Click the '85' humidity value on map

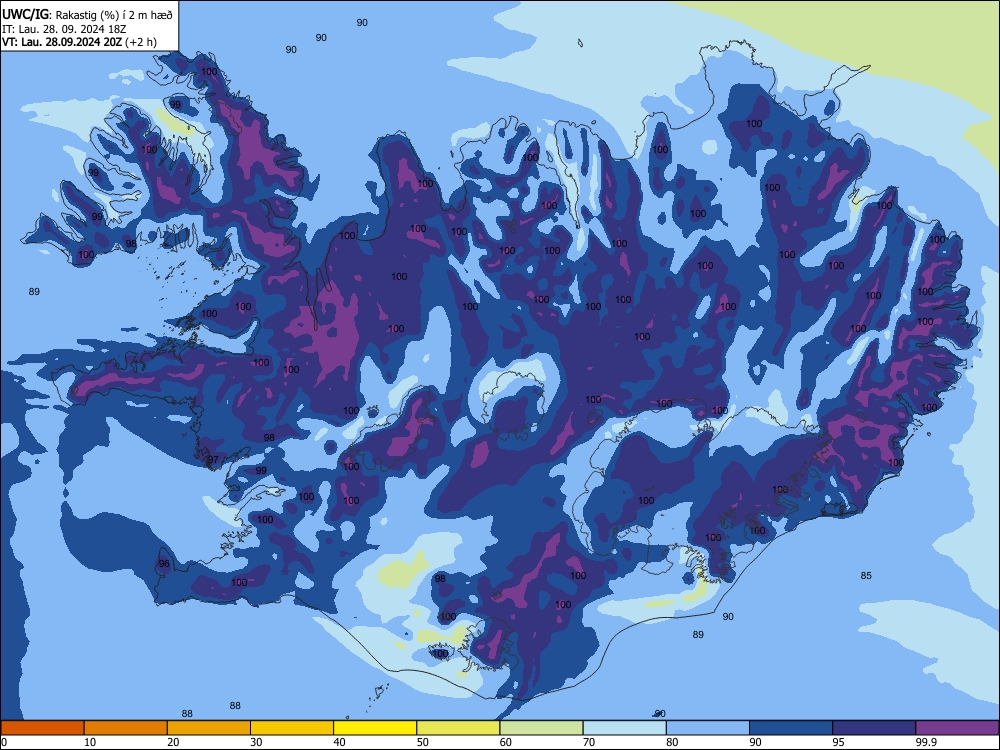(x=865, y=575)
